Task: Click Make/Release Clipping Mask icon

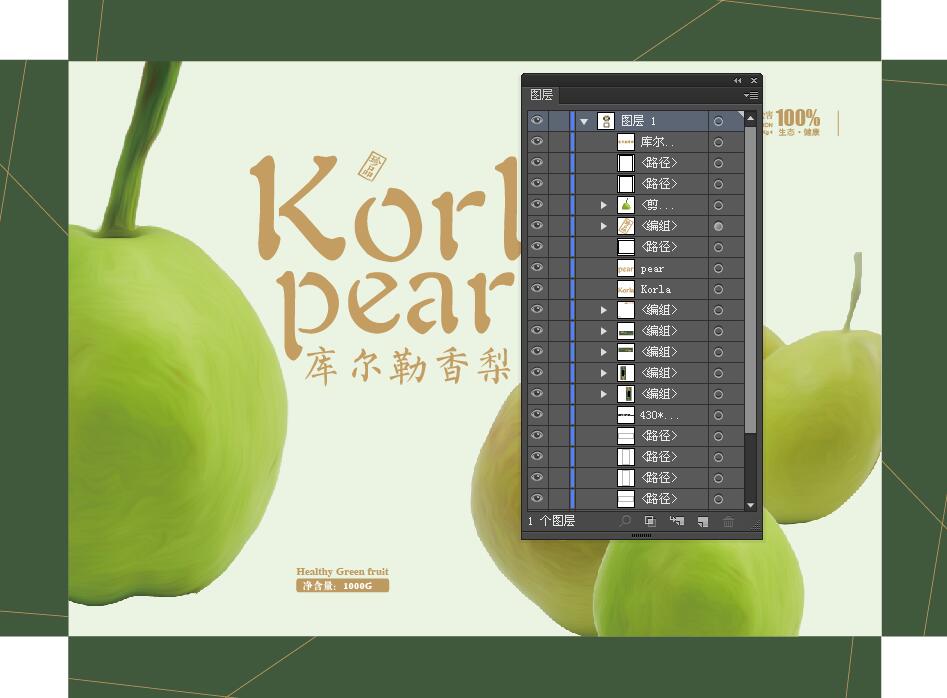Action: point(650,520)
